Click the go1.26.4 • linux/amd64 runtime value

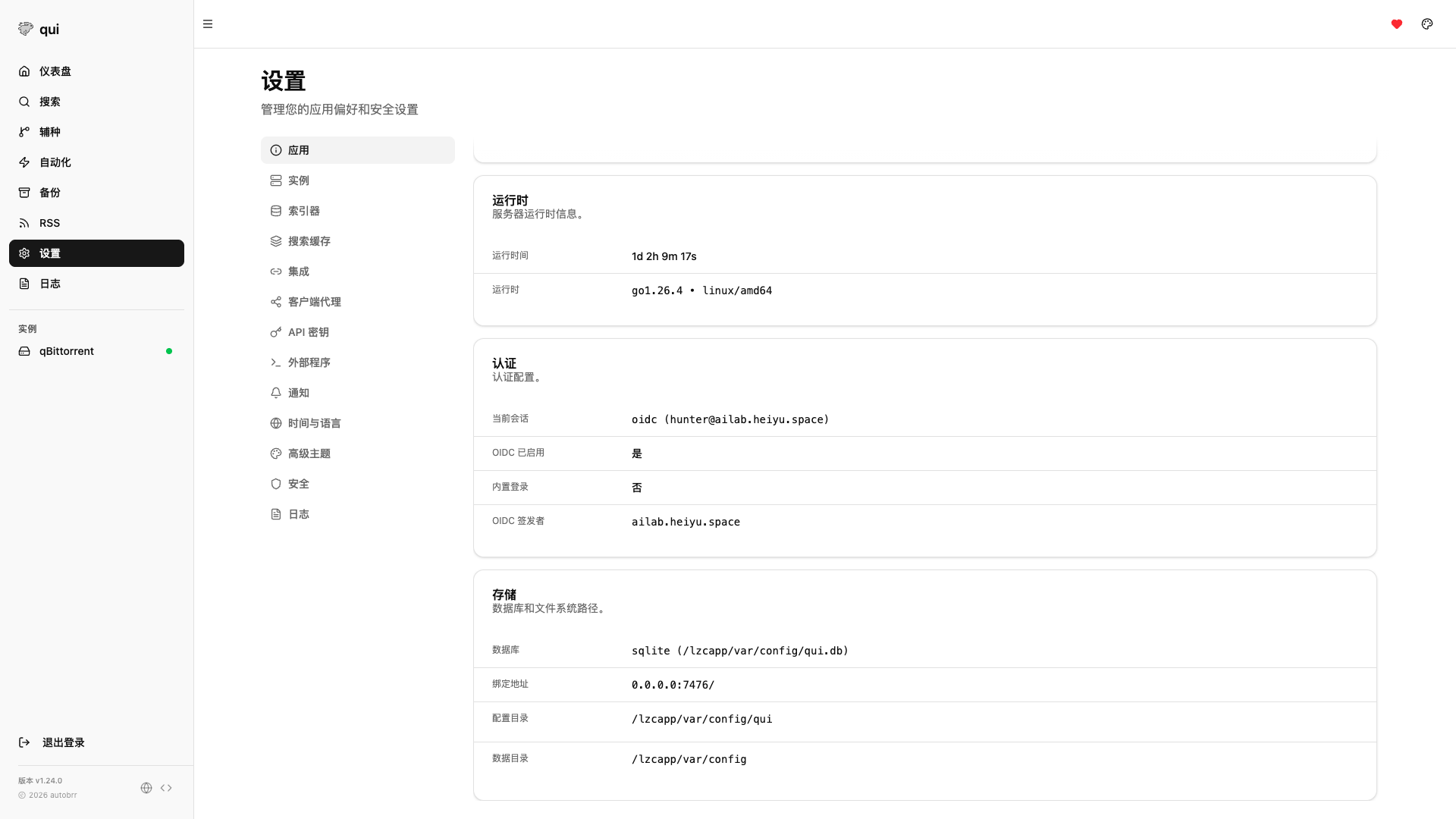(702, 290)
